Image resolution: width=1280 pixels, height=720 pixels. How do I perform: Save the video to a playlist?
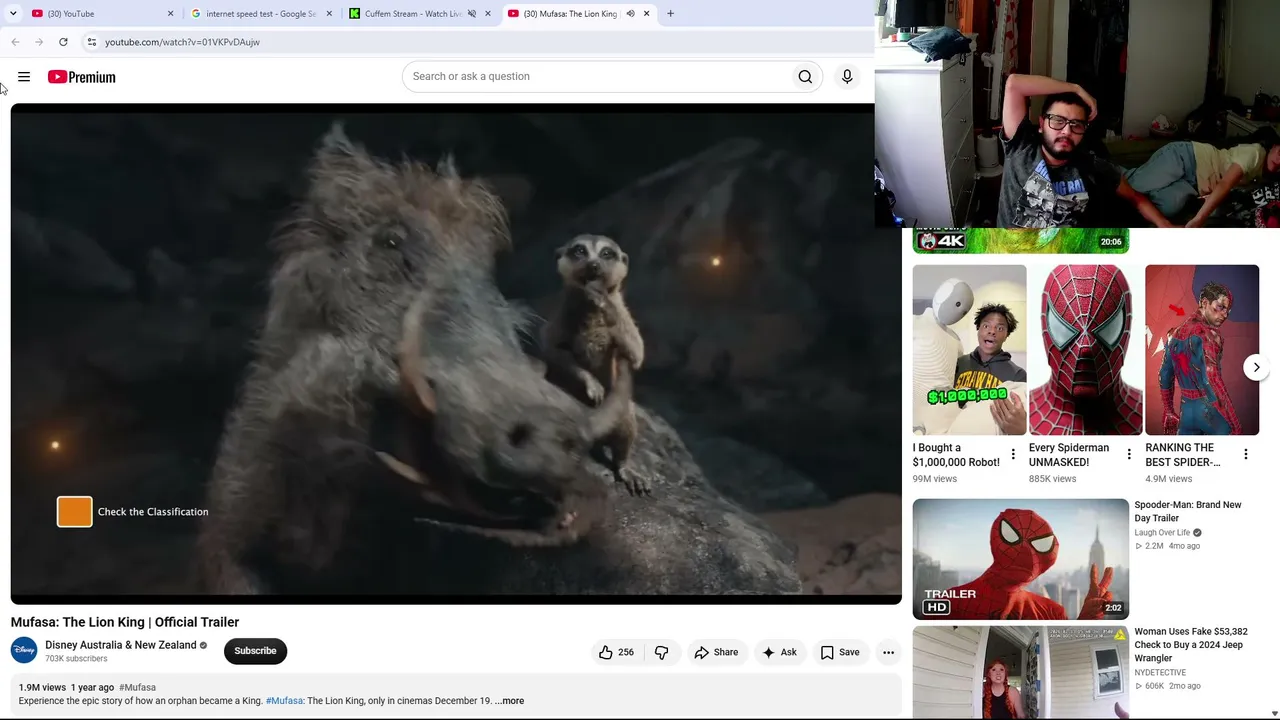tap(840, 652)
